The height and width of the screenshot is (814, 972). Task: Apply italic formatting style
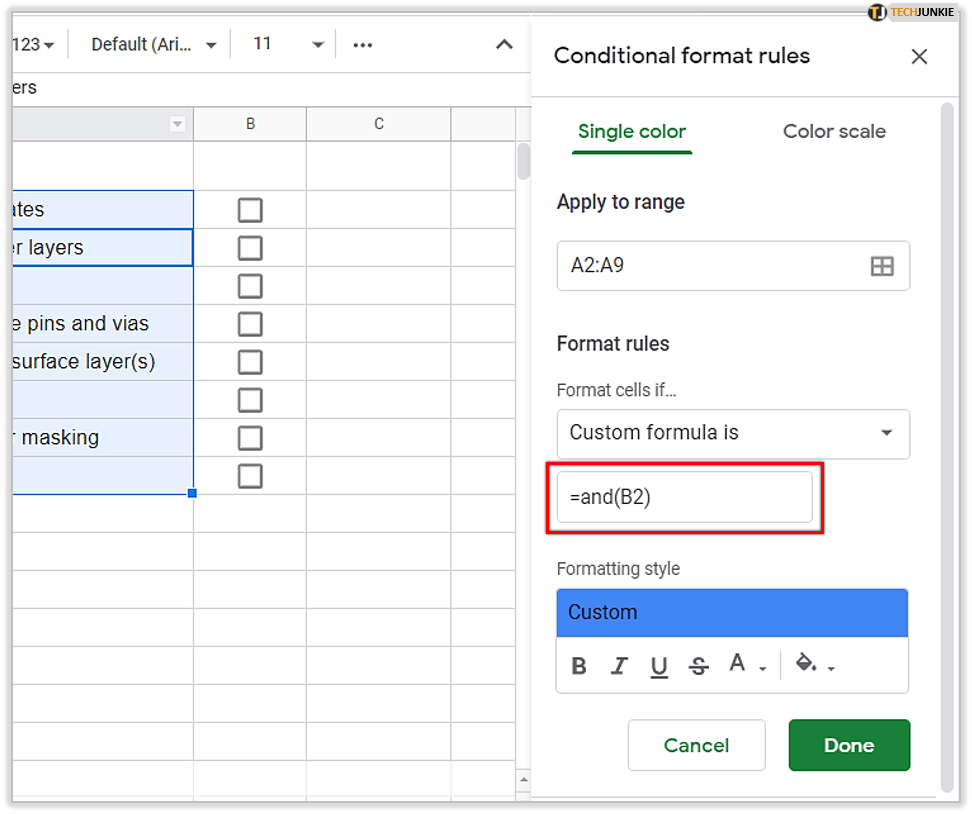tap(619, 666)
